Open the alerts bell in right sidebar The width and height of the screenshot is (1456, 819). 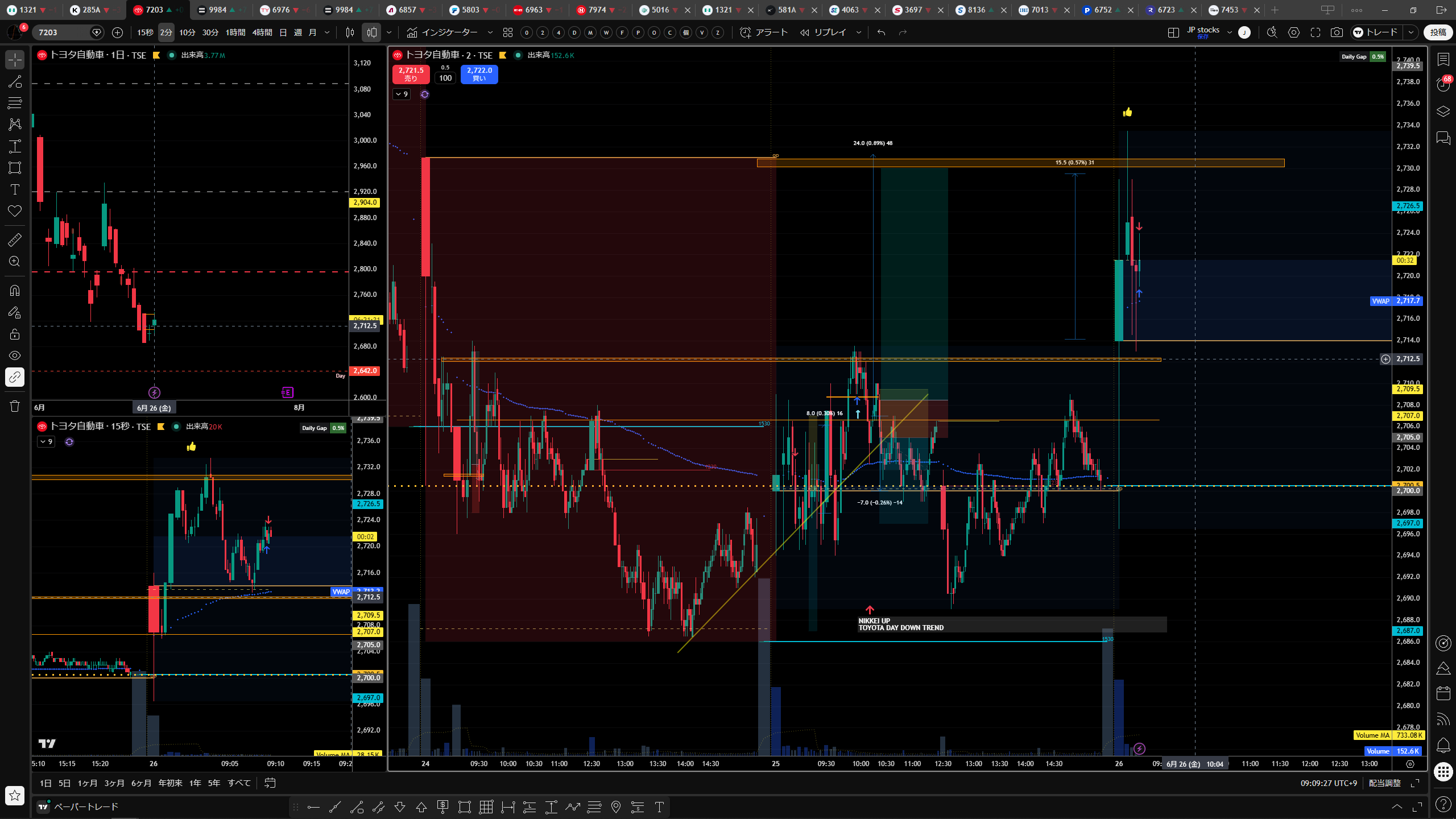pyautogui.click(x=1443, y=744)
